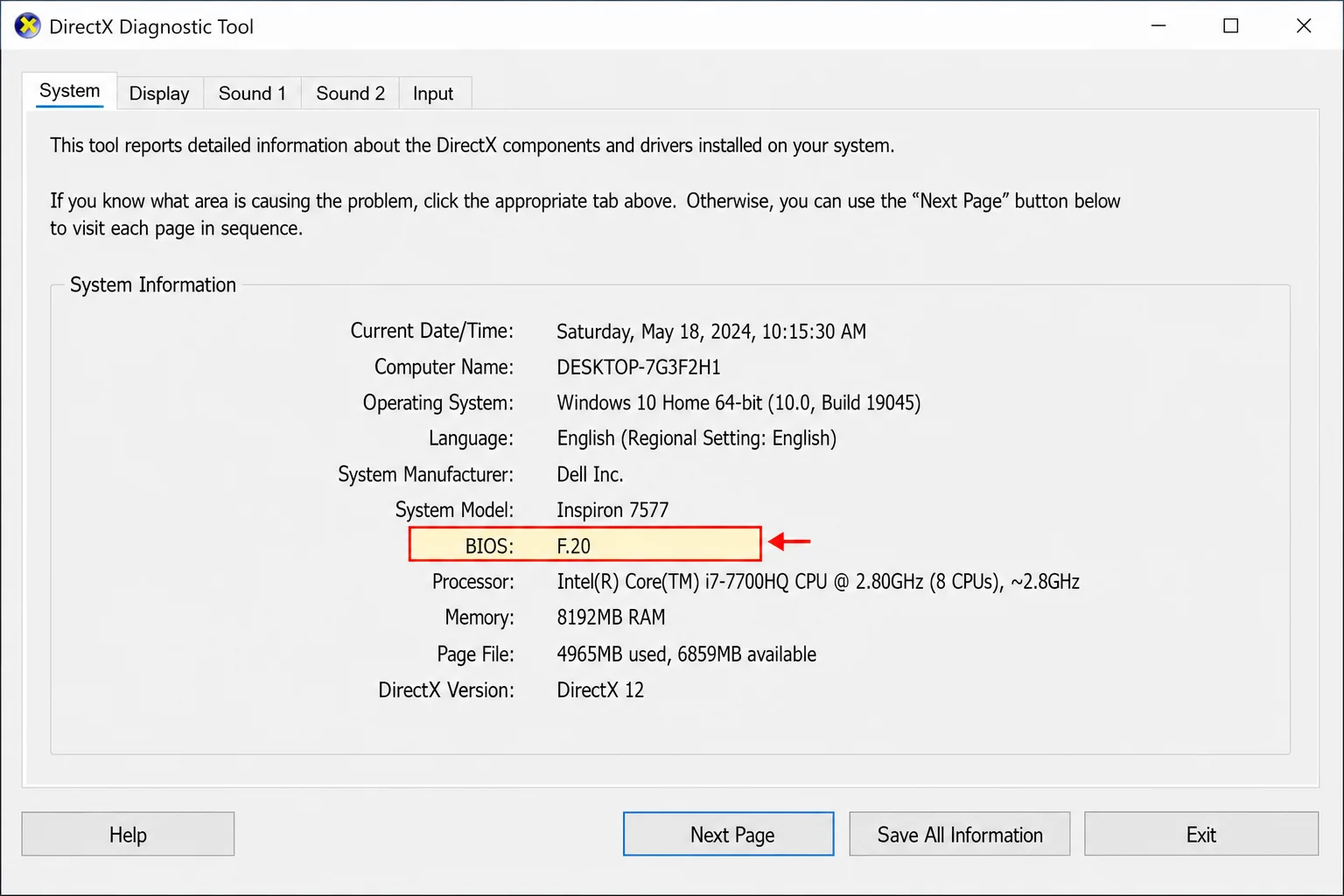1344x896 pixels.
Task: Close the window with the X
Action: [1304, 26]
